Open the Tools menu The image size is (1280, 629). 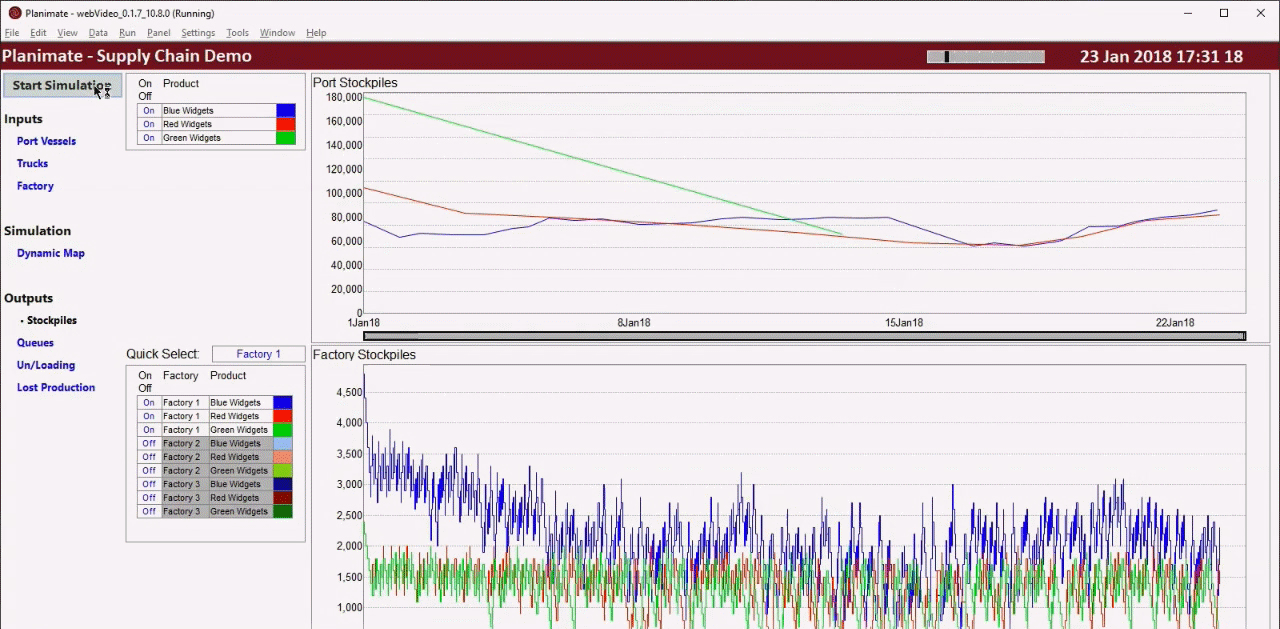pos(237,33)
